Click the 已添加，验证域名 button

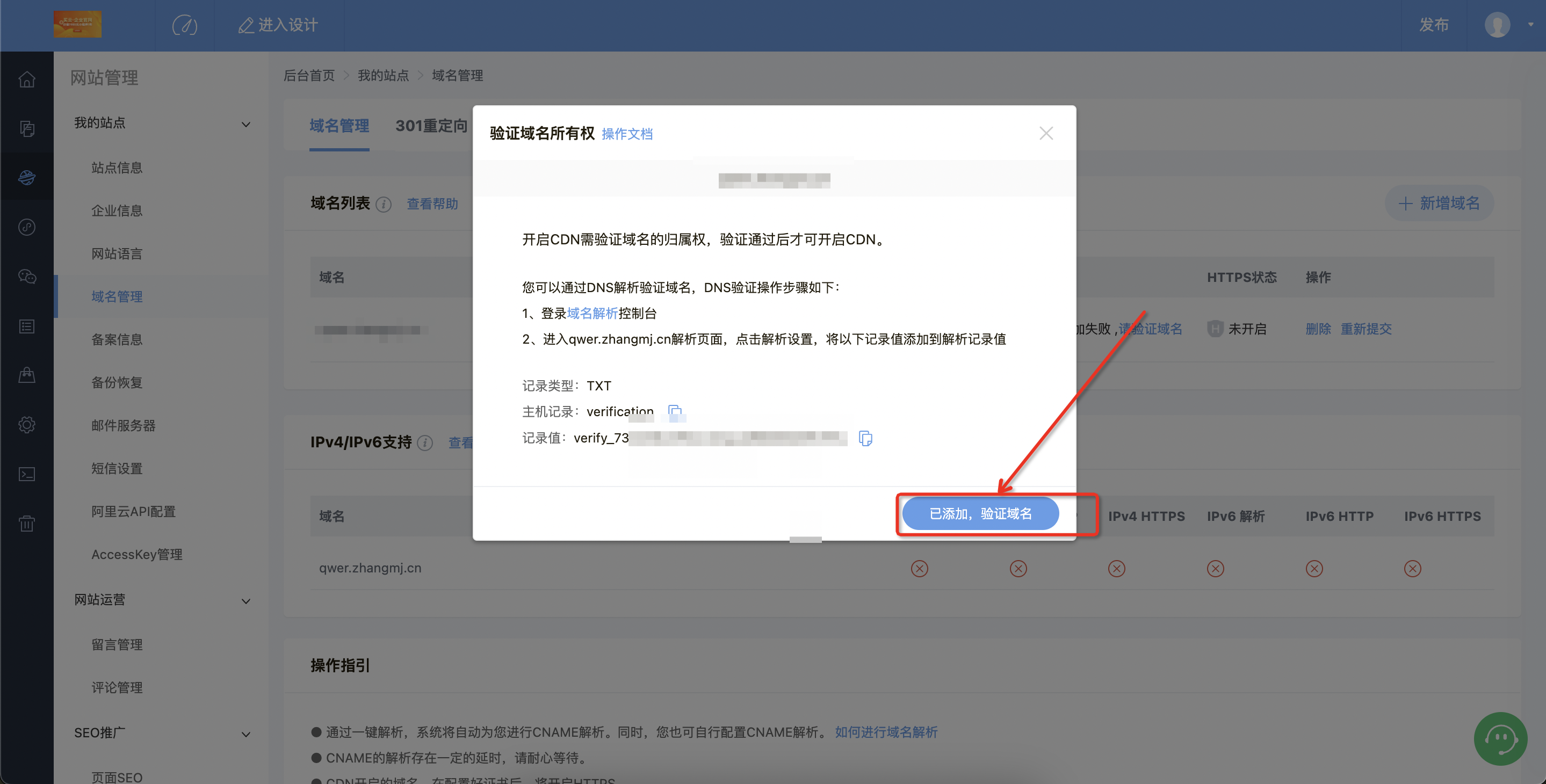point(980,513)
